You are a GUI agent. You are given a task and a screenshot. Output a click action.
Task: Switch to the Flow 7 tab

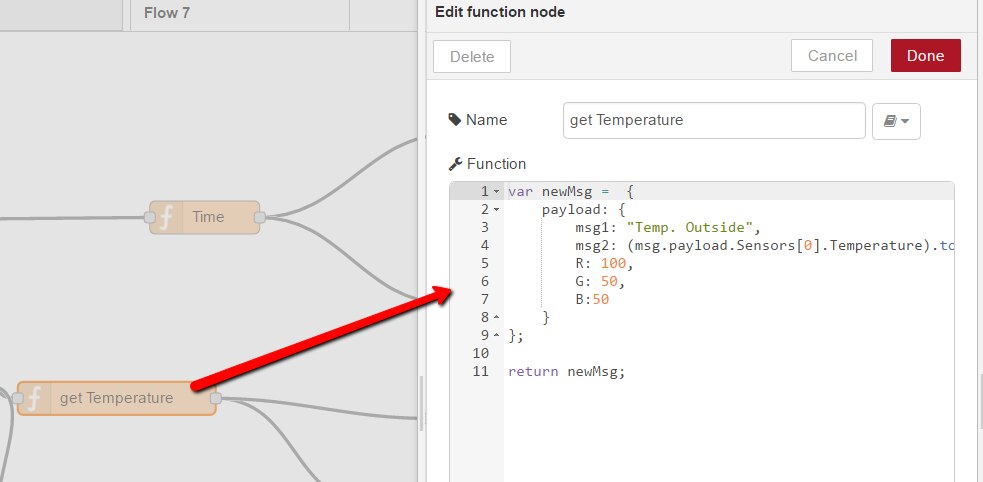point(167,13)
